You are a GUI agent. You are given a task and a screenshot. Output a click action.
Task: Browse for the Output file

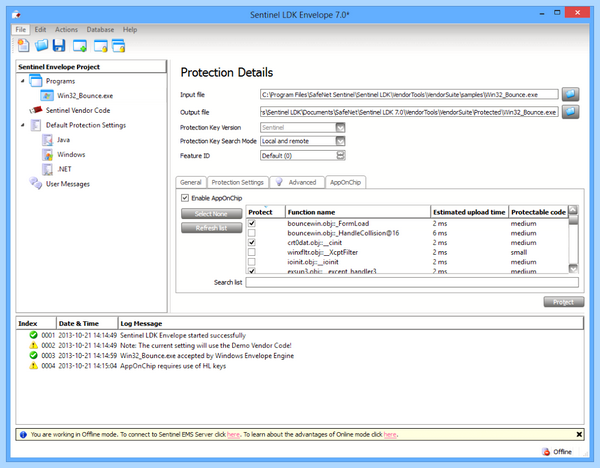[x=570, y=112]
